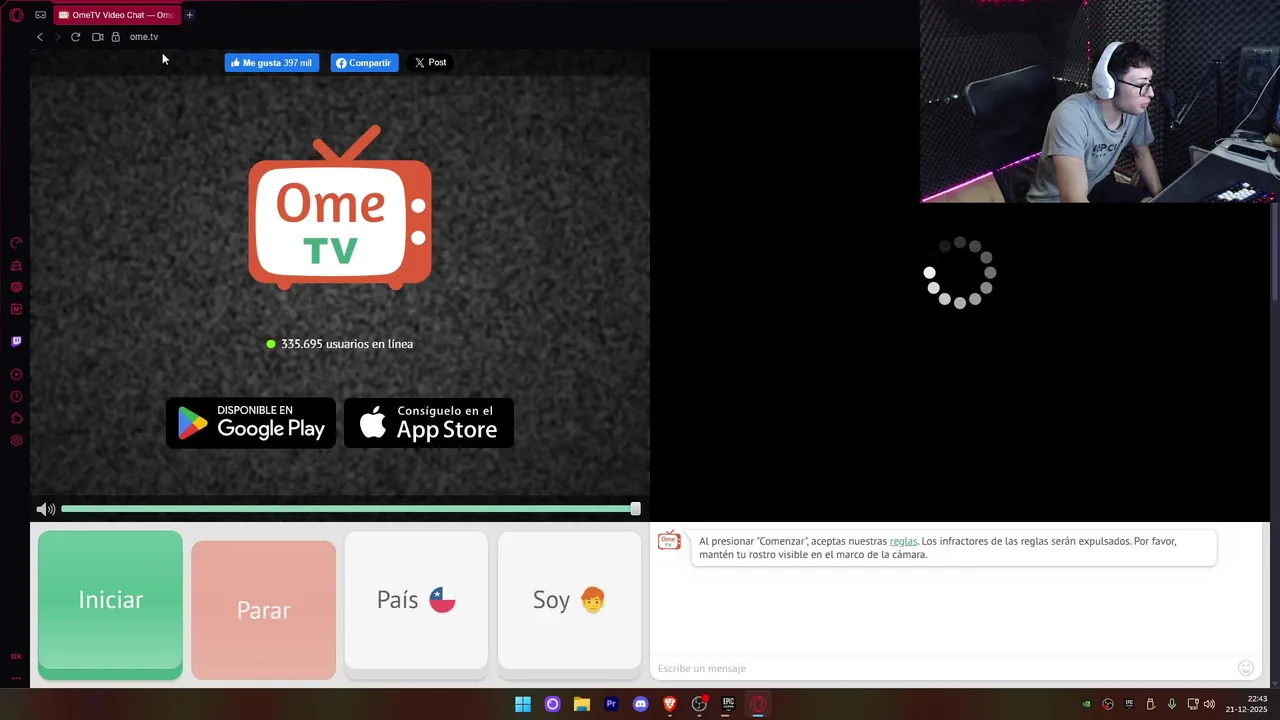Click the GX label at sidebar bottom

click(x=16, y=656)
